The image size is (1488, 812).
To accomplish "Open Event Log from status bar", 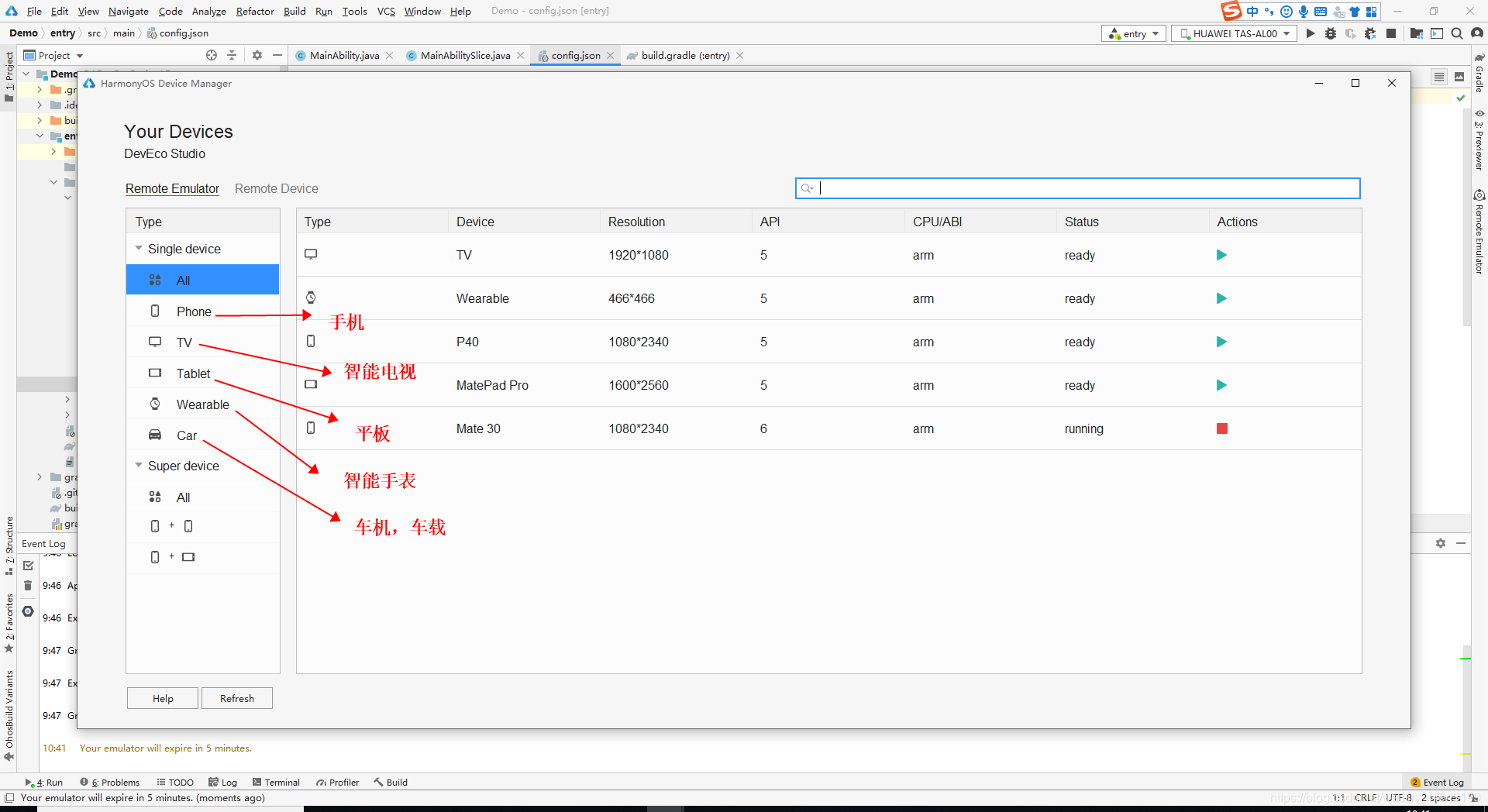I will click(x=1438, y=783).
